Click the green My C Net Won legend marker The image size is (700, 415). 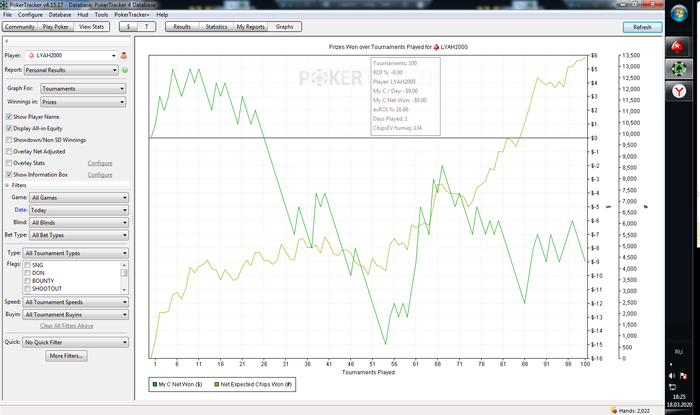(155, 384)
